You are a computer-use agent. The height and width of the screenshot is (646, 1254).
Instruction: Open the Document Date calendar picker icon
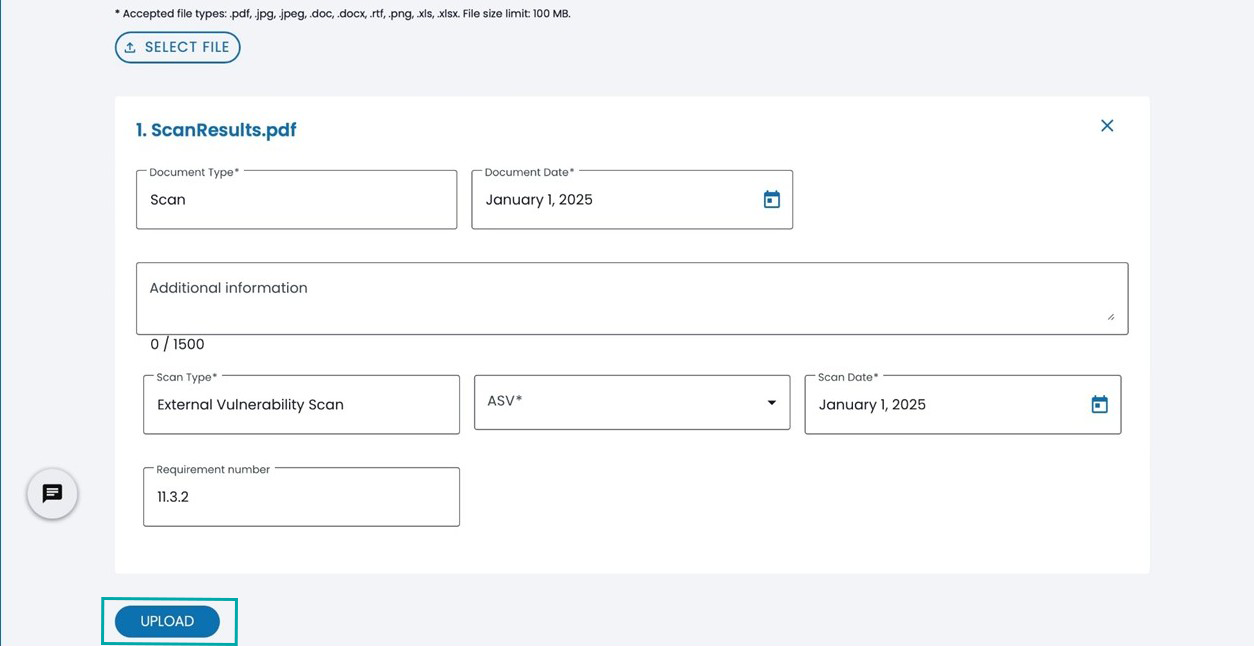tap(771, 200)
